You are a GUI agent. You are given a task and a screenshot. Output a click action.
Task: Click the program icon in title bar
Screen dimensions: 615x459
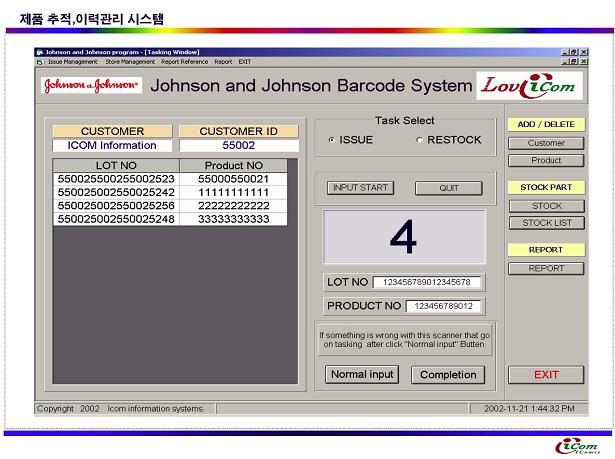point(40,52)
